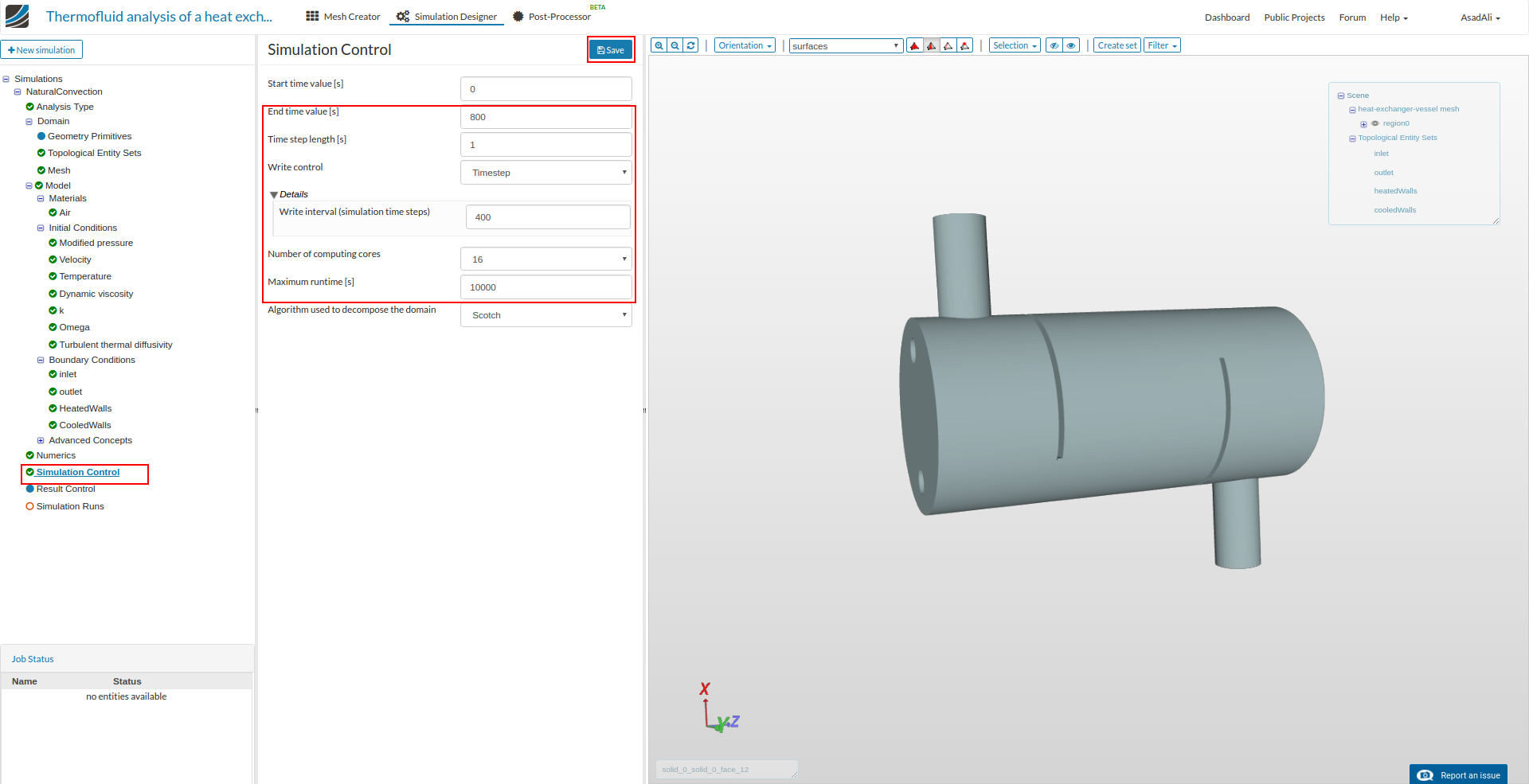Viewport: 1529px width, 784px height.
Task: Select the wireframe-only render mode icon
Action: point(948,46)
